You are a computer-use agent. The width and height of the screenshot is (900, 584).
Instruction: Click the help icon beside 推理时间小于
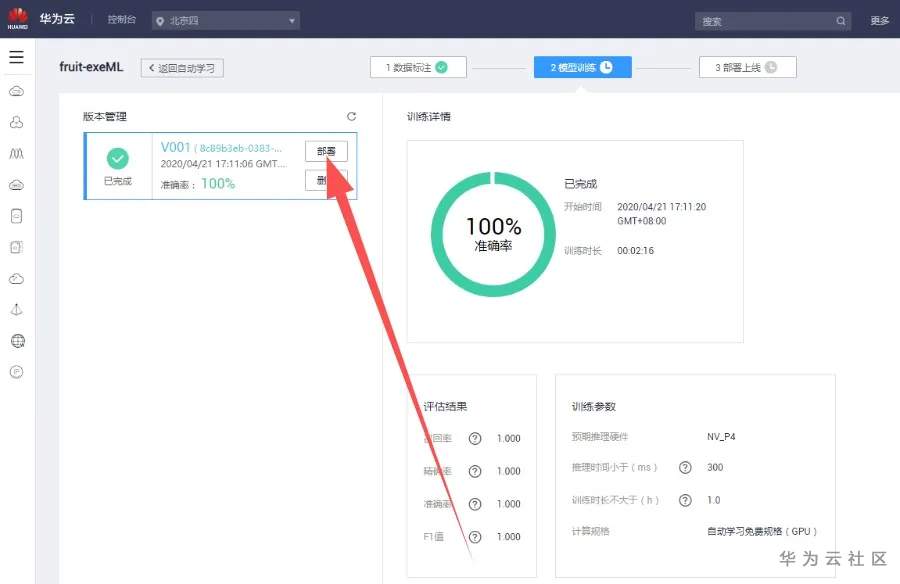click(x=685, y=467)
